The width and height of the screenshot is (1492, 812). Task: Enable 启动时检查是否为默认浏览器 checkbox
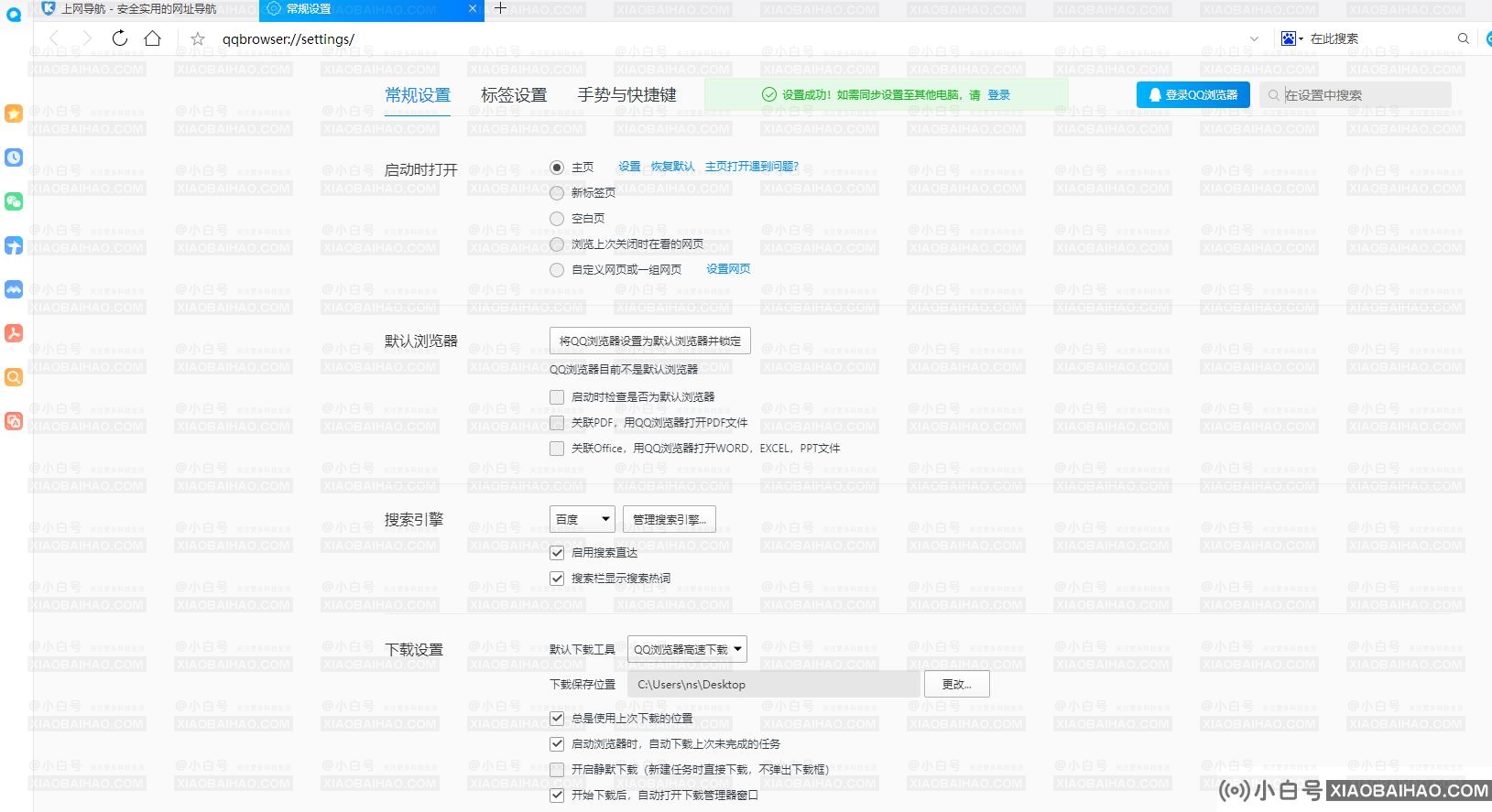(x=557, y=397)
